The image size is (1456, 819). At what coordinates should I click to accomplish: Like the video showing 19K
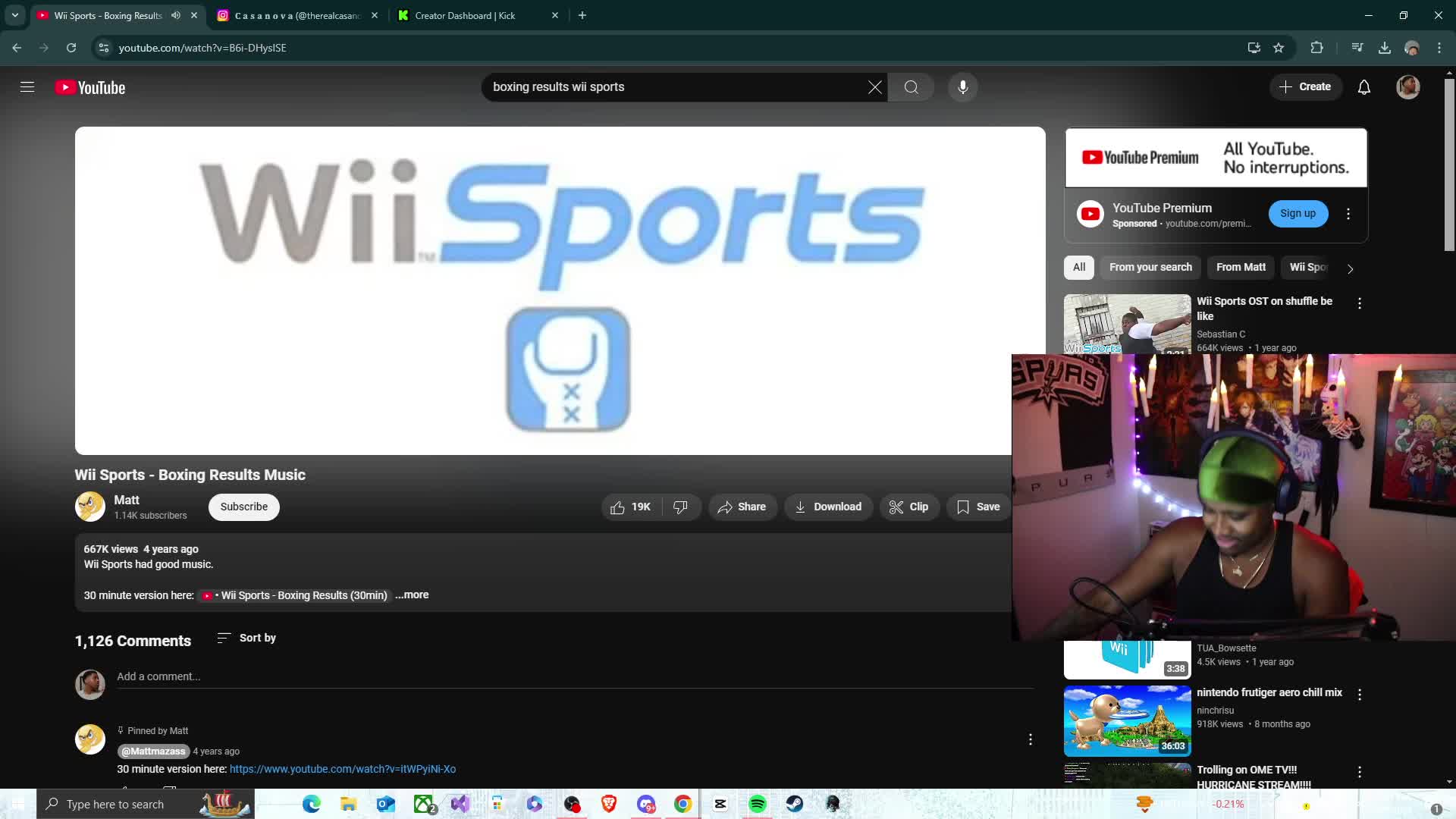click(x=631, y=507)
